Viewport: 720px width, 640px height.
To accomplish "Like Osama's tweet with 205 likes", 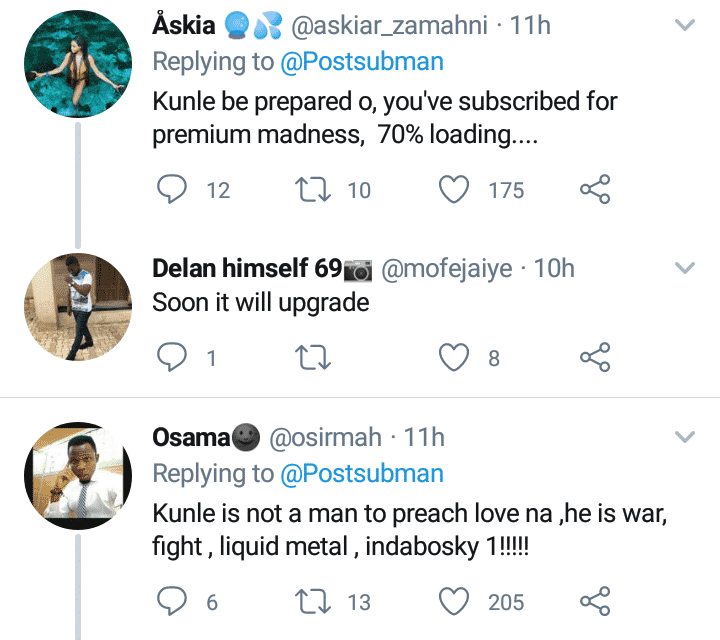I will pyautogui.click(x=456, y=601).
